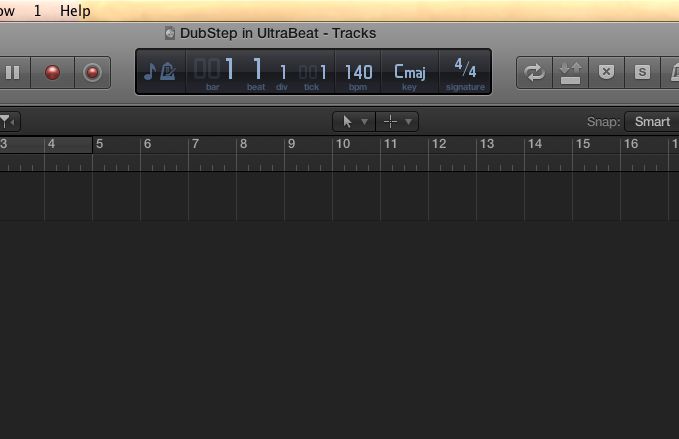This screenshot has height=439, width=679.
Task: Click the note icon in the LCD display
Action: [x=149, y=72]
